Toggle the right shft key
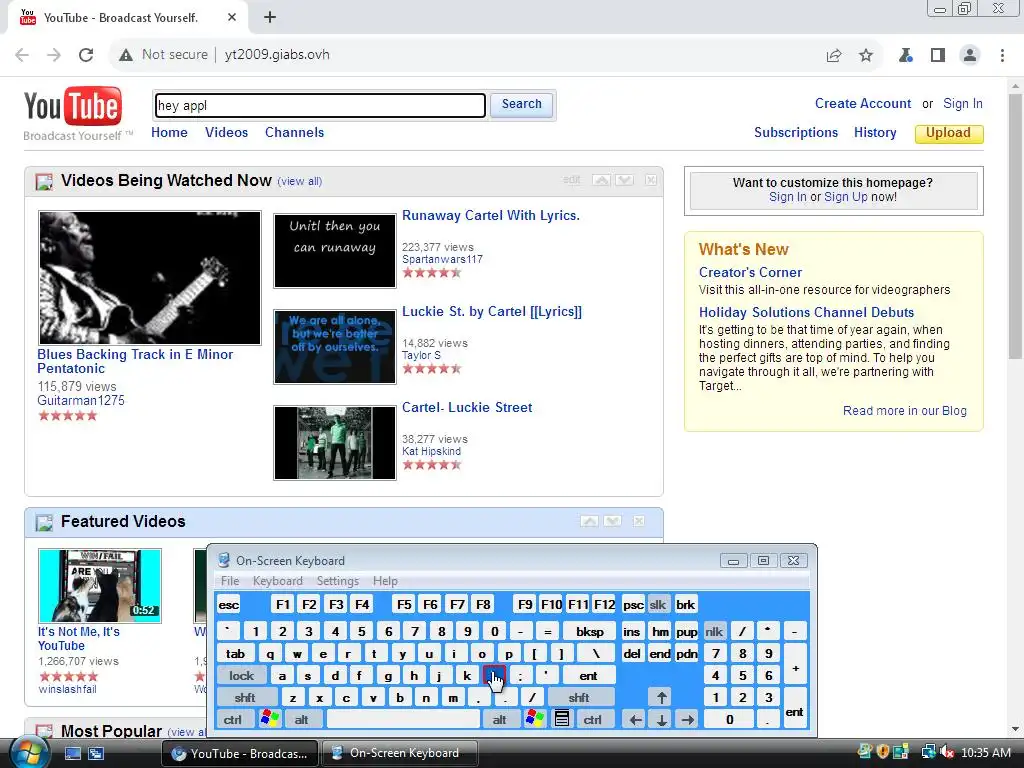 579,697
